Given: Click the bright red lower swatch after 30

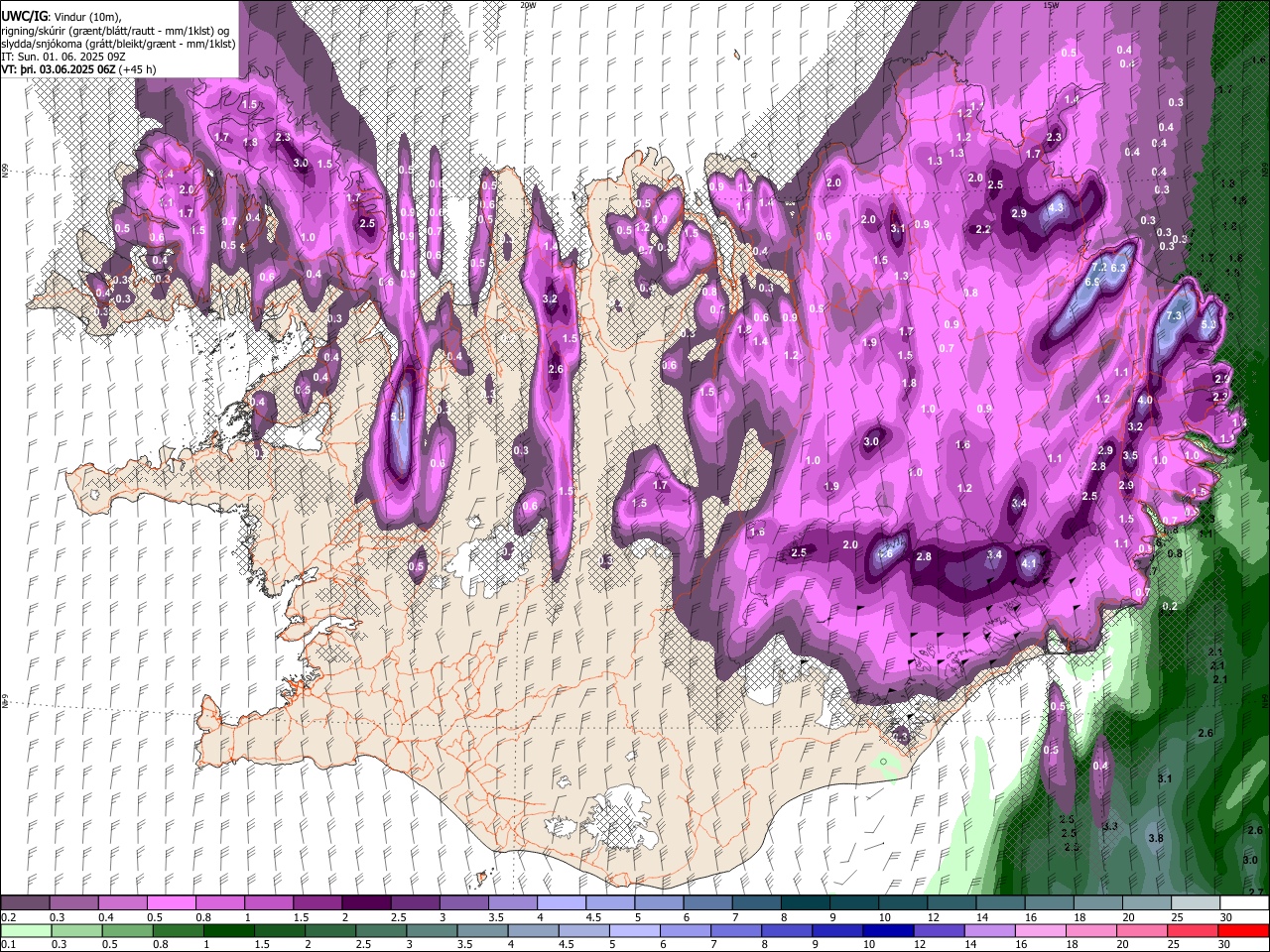Looking at the screenshot, I should 1246,930.
